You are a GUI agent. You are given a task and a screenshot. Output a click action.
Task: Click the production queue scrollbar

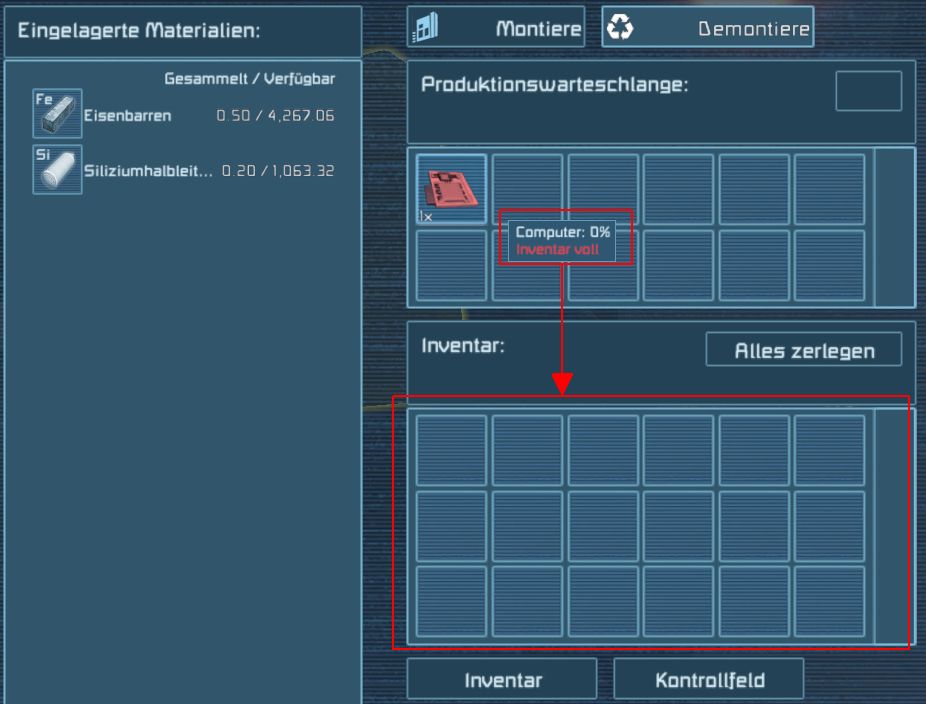[x=894, y=227]
